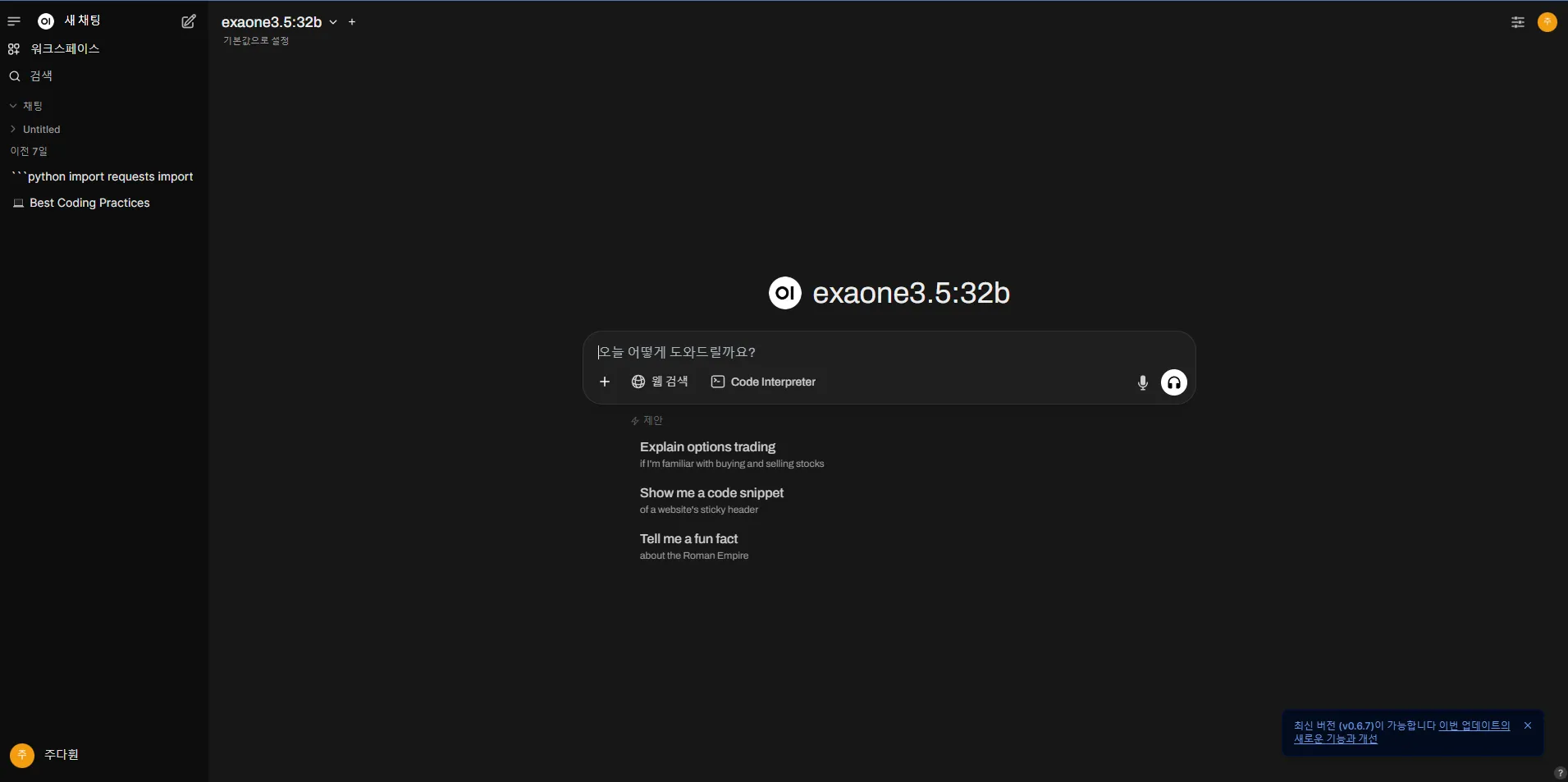This screenshot has height=782, width=1568.
Task: Click the microphone dictation icon
Action: [1142, 382]
